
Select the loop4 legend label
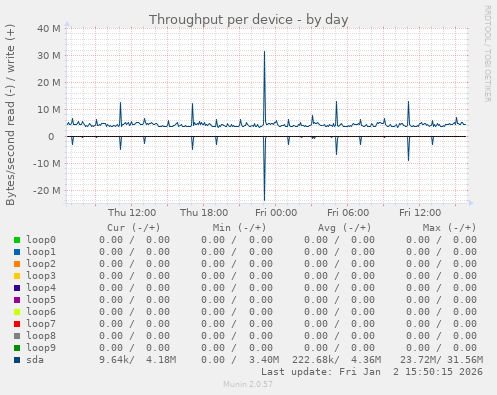[x=41, y=288]
